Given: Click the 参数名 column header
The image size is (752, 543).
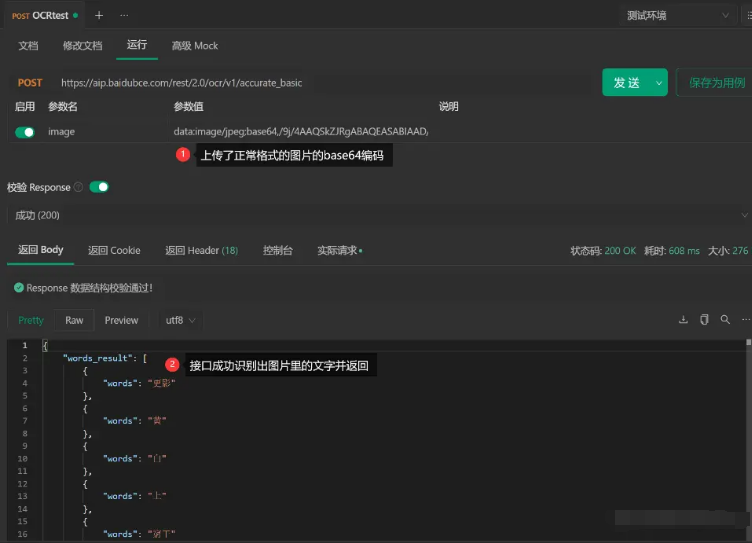Looking at the screenshot, I should [x=63, y=106].
